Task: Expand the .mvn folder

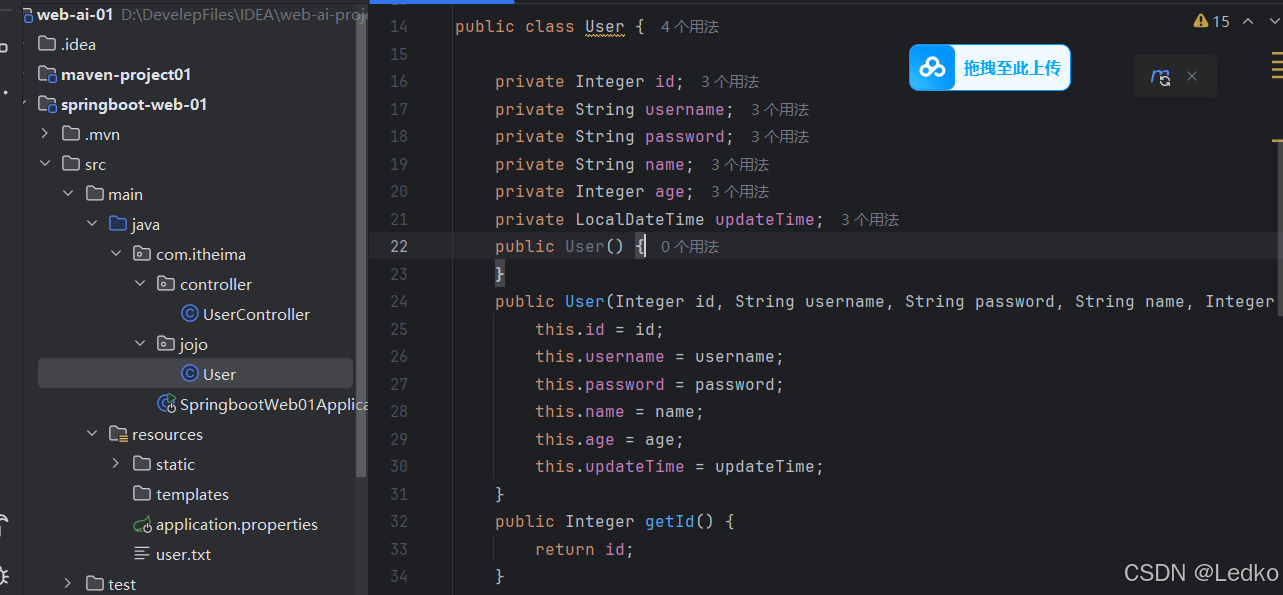Action: point(44,134)
